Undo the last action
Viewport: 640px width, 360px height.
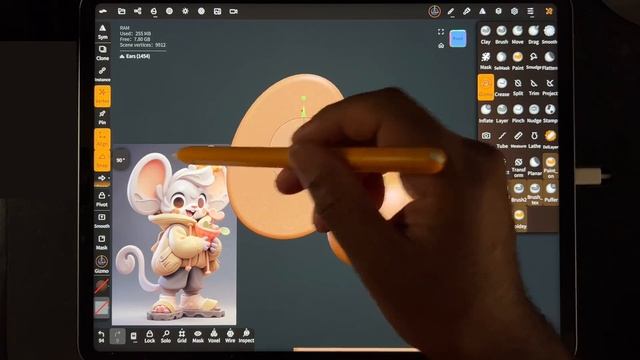point(101,336)
